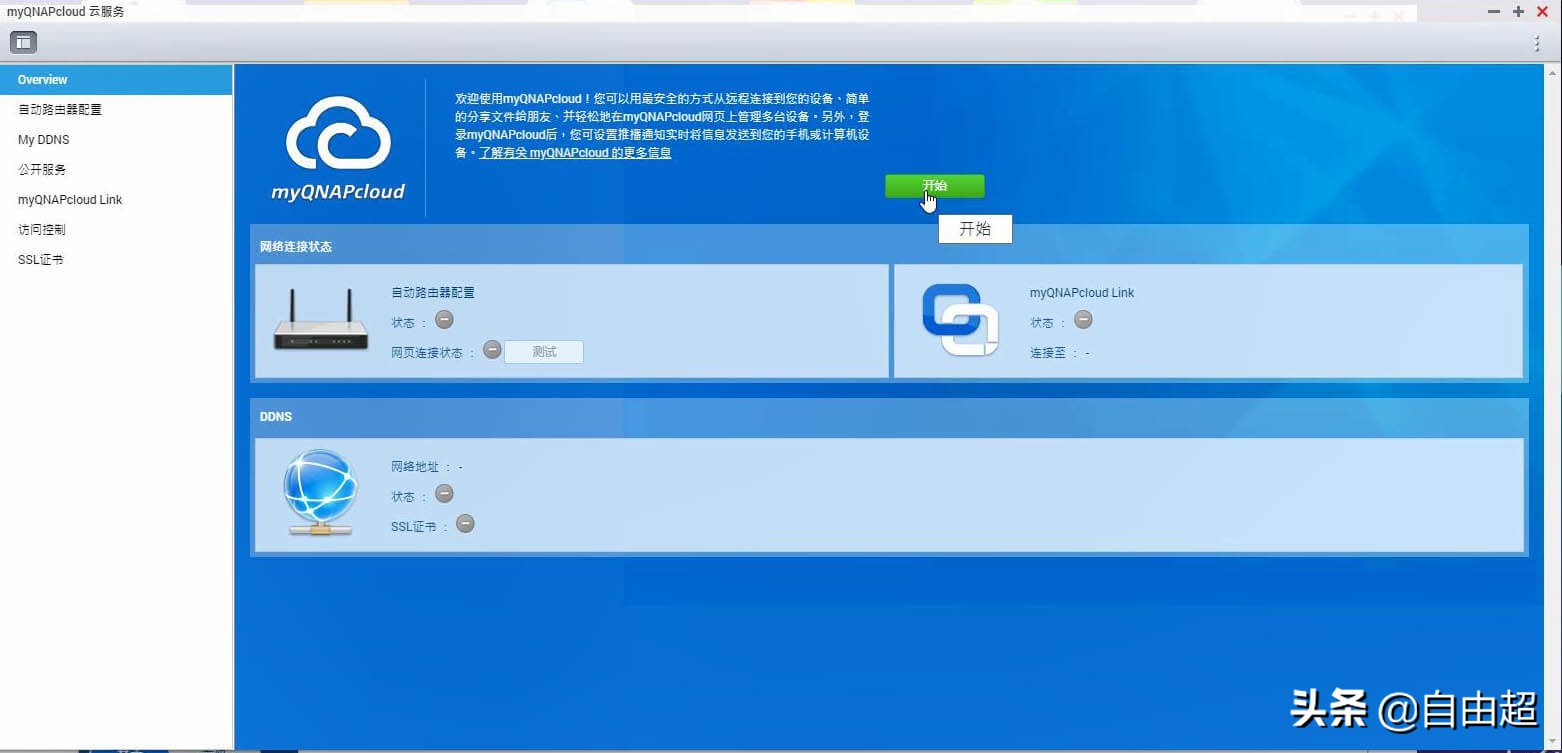Collapse the DDNS panel header
The image size is (1562, 753).
coord(276,417)
